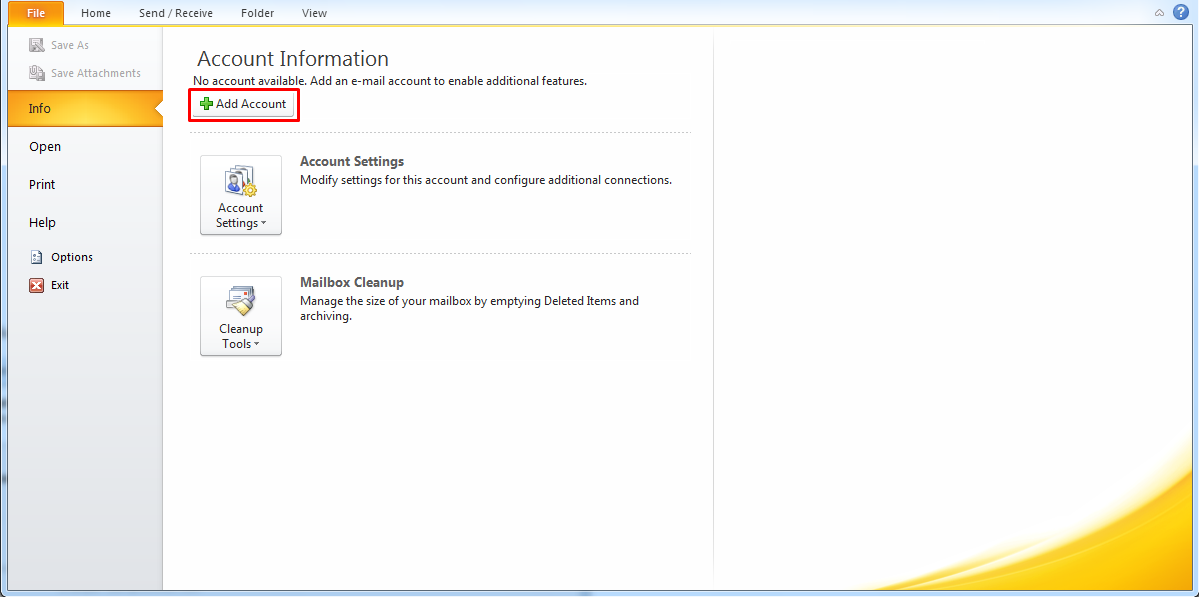
Task: Click the green plus icon
Action: (x=206, y=104)
